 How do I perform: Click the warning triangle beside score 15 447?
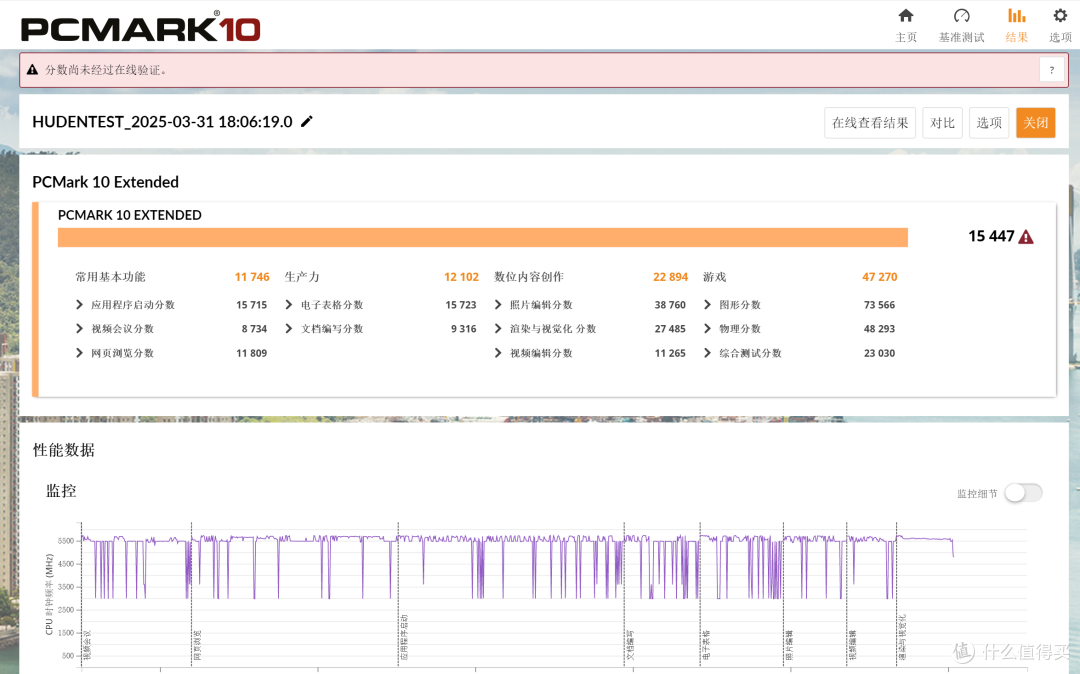tap(1026, 236)
